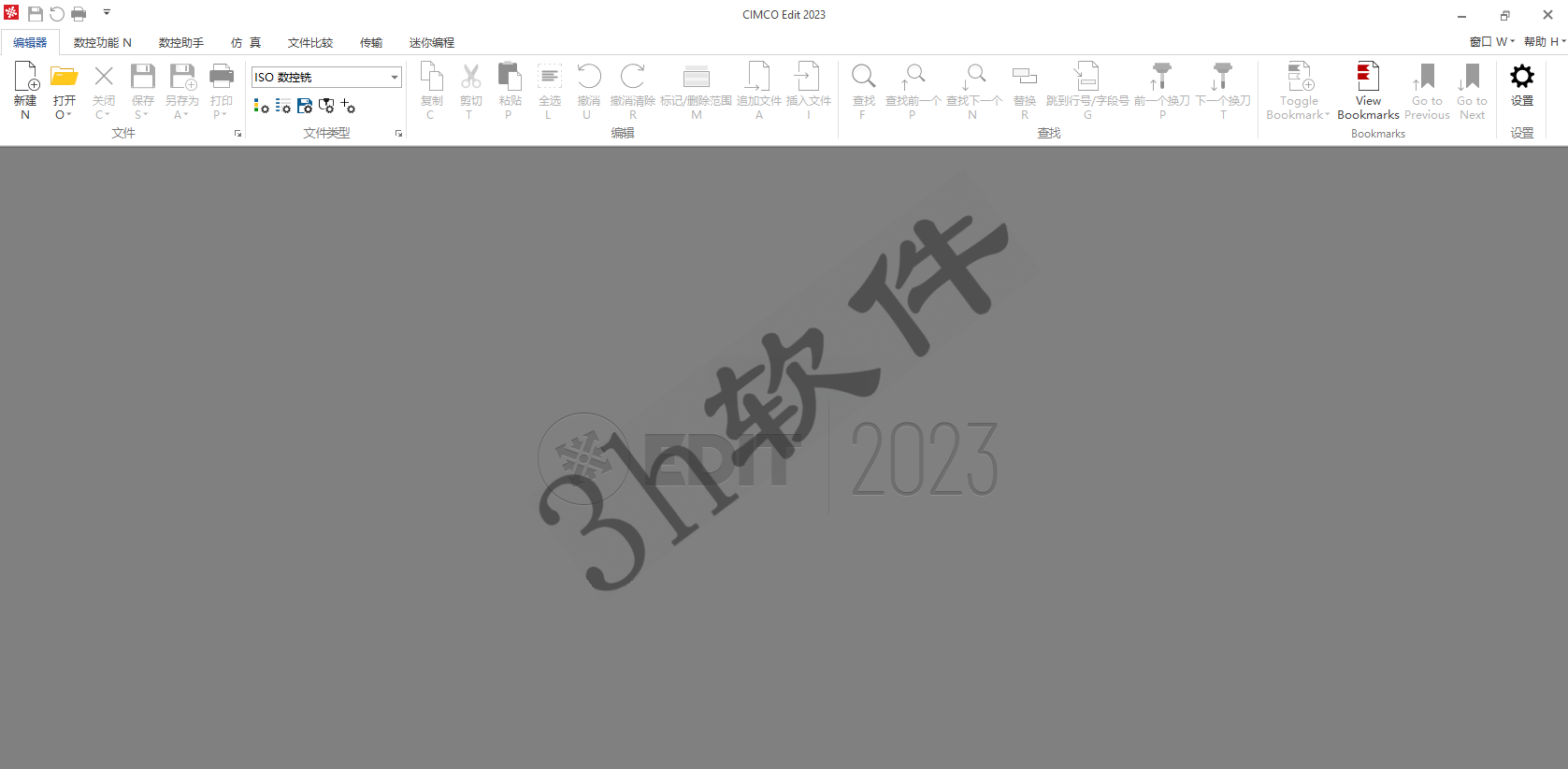Click the quick access print icon in title bar

pyautogui.click(x=79, y=14)
